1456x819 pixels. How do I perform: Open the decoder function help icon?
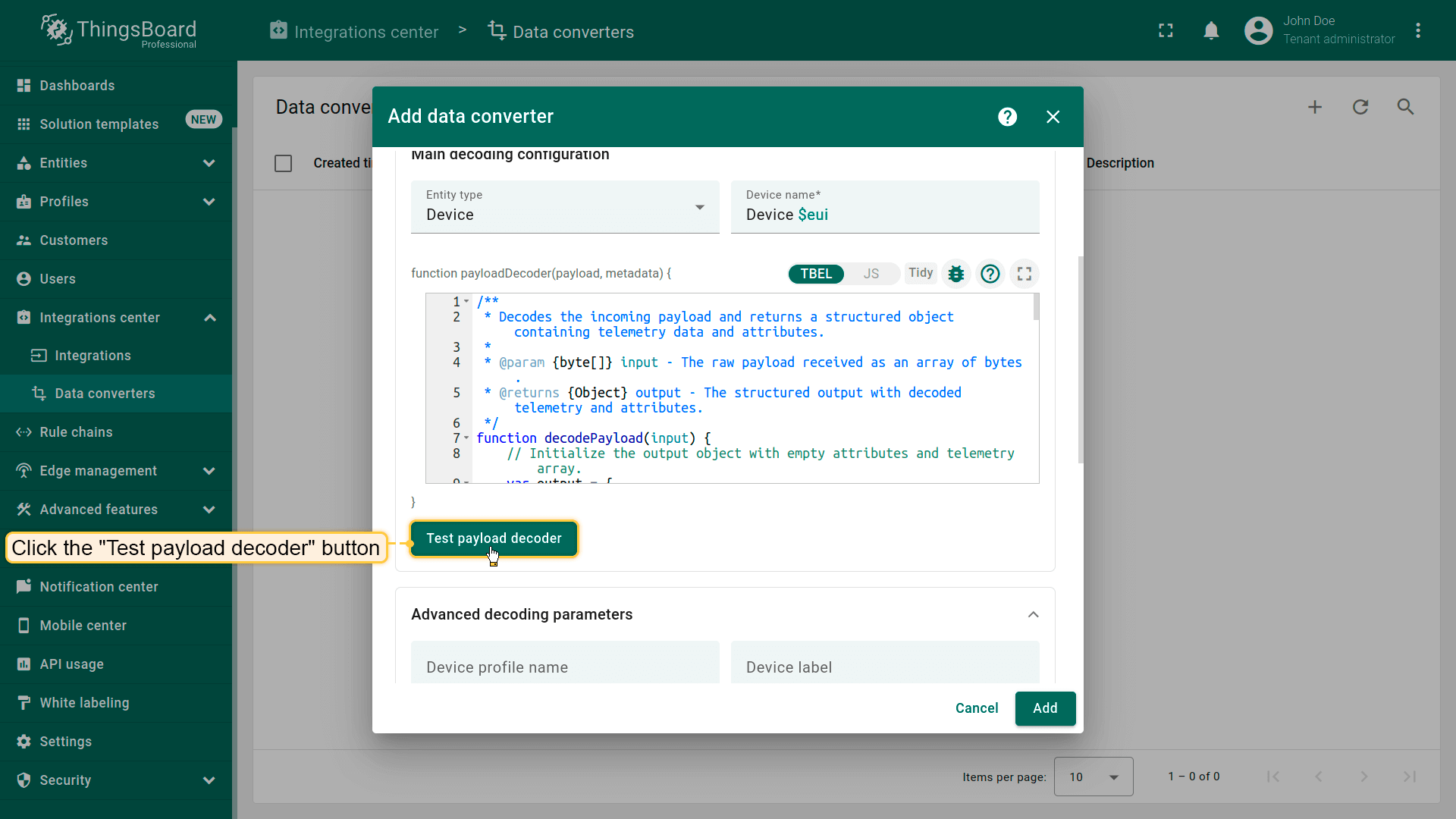tap(990, 274)
